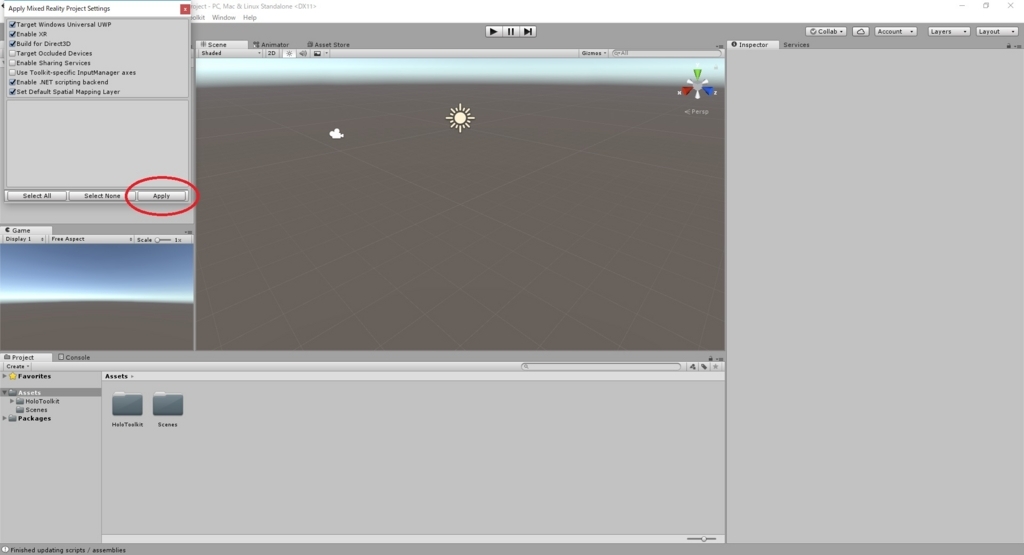The height and width of the screenshot is (555, 1024).
Task: Open the Display 1 dropdown in Game view
Action: point(24,240)
